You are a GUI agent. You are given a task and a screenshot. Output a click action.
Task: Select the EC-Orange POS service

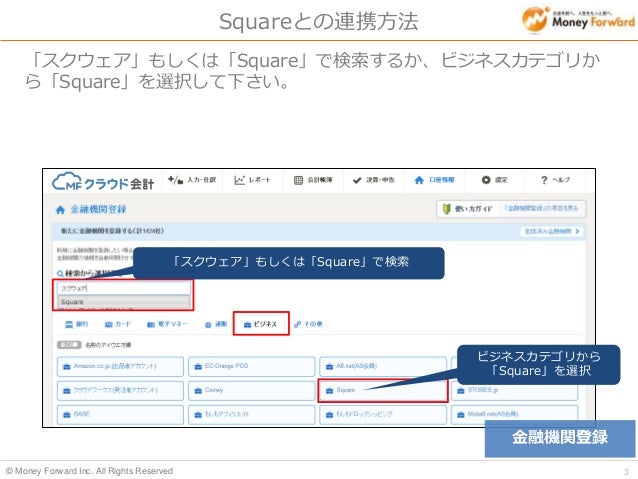click(x=251, y=366)
